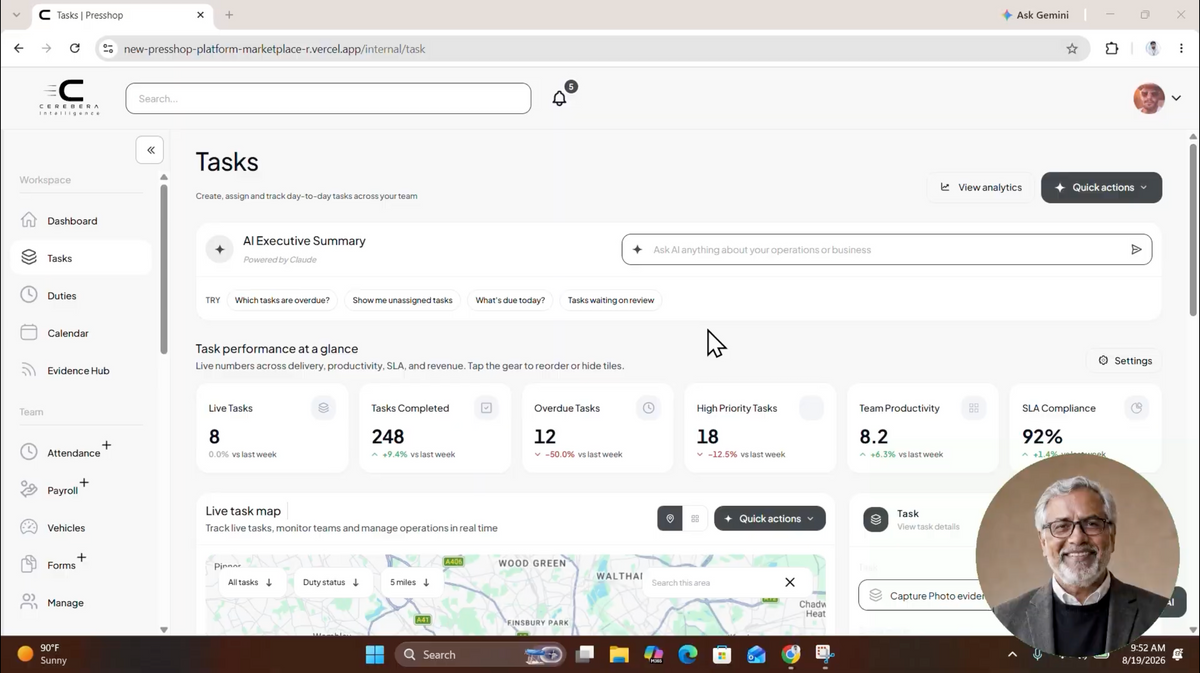Open Evidence Hub from the sidebar
Viewport: 1200px width, 673px height.
point(80,371)
